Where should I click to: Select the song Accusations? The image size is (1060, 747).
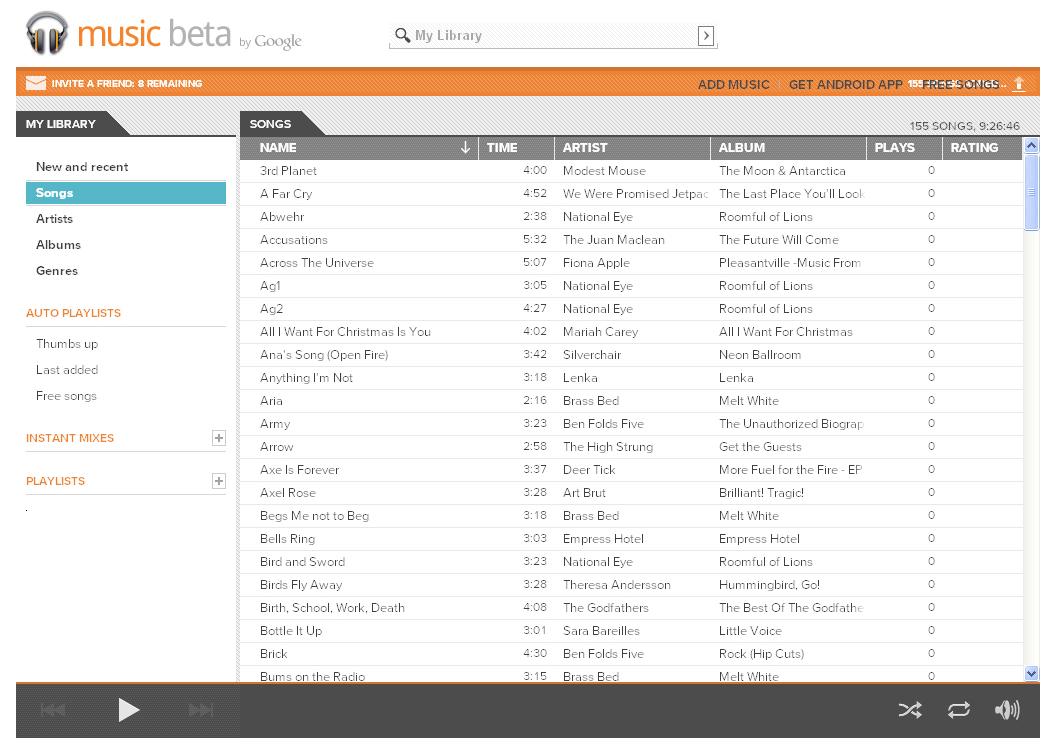[293, 240]
